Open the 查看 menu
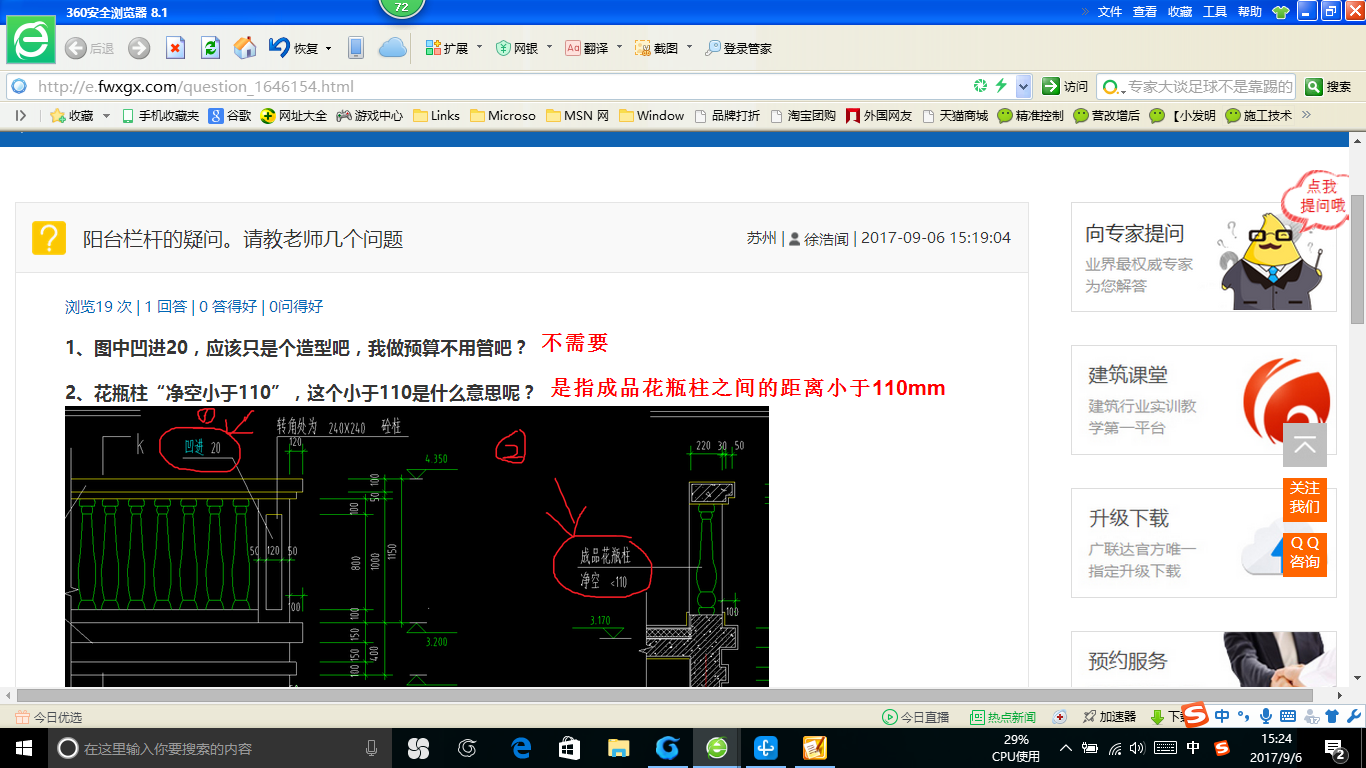The height and width of the screenshot is (768, 1366). click(x=1145, y=12)
